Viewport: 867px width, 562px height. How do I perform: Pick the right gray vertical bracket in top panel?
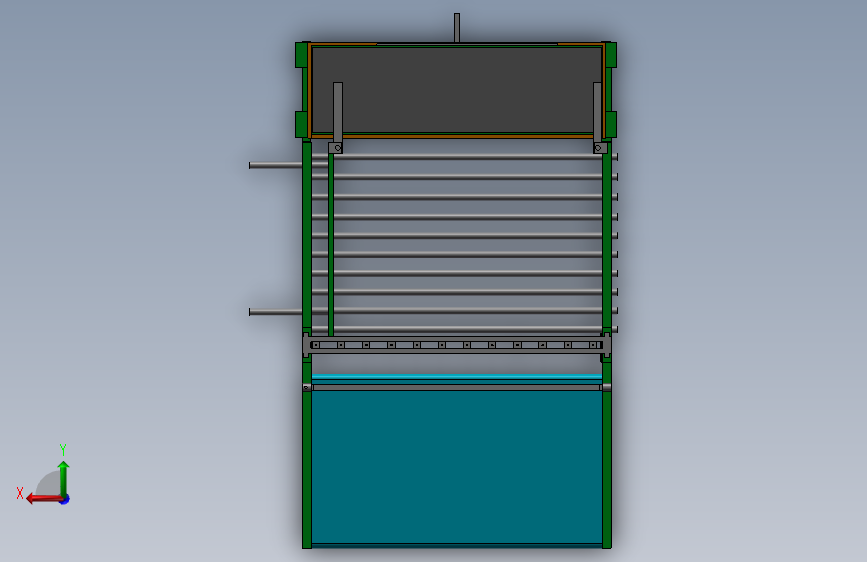tap(597, 112)
